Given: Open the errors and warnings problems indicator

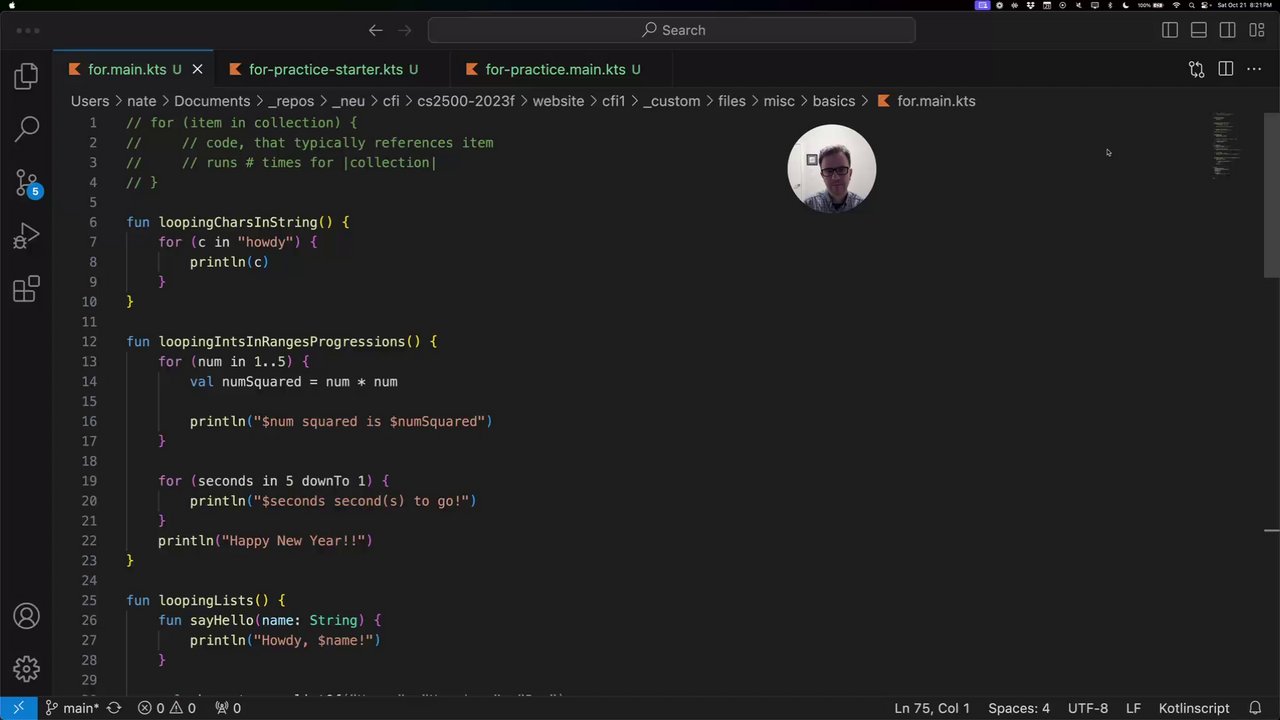Looking at the screenshot, I should pos(167,708).
